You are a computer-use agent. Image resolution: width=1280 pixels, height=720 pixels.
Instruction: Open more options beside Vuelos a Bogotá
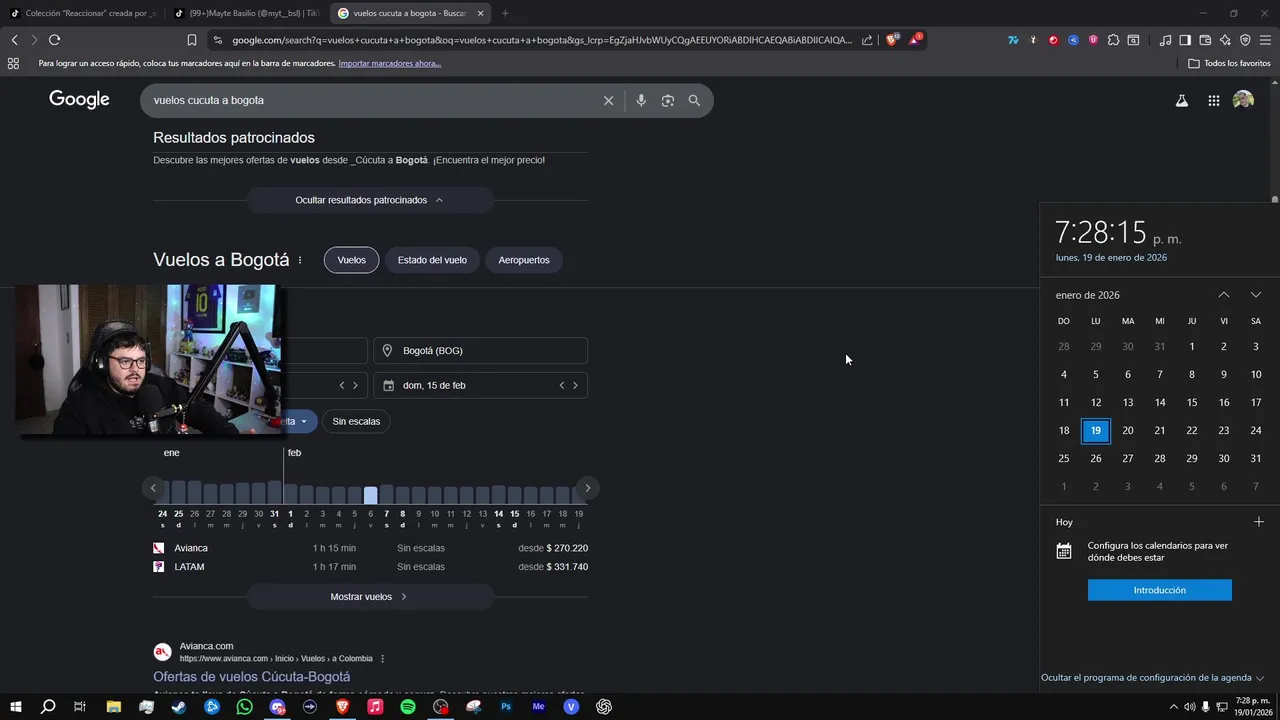click(x=299, y=260)
